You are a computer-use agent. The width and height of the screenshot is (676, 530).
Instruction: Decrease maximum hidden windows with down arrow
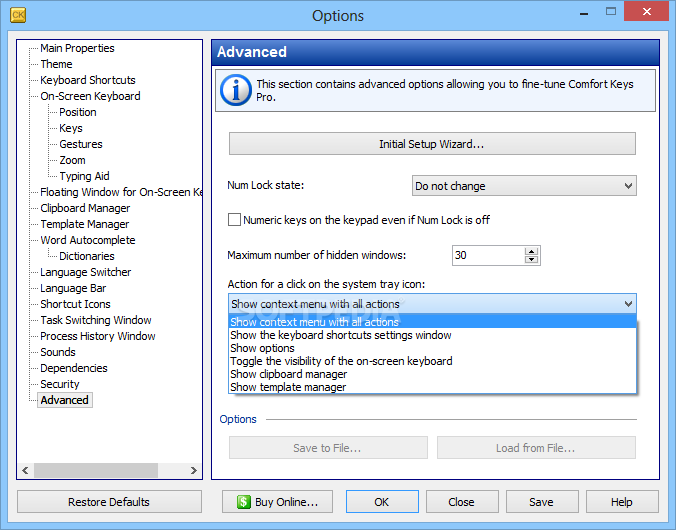tap(531, 259)
